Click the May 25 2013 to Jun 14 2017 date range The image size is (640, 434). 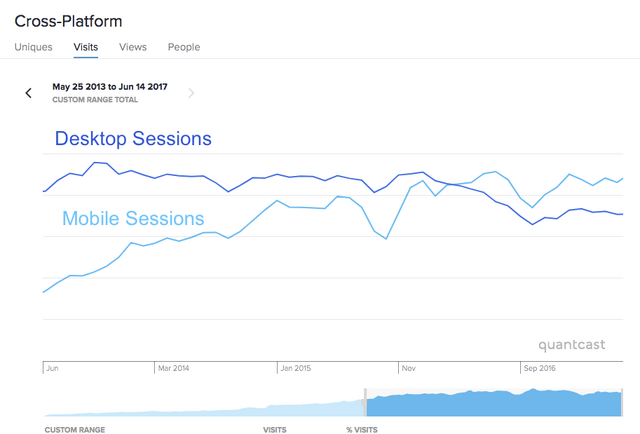(x=110, y=87)
